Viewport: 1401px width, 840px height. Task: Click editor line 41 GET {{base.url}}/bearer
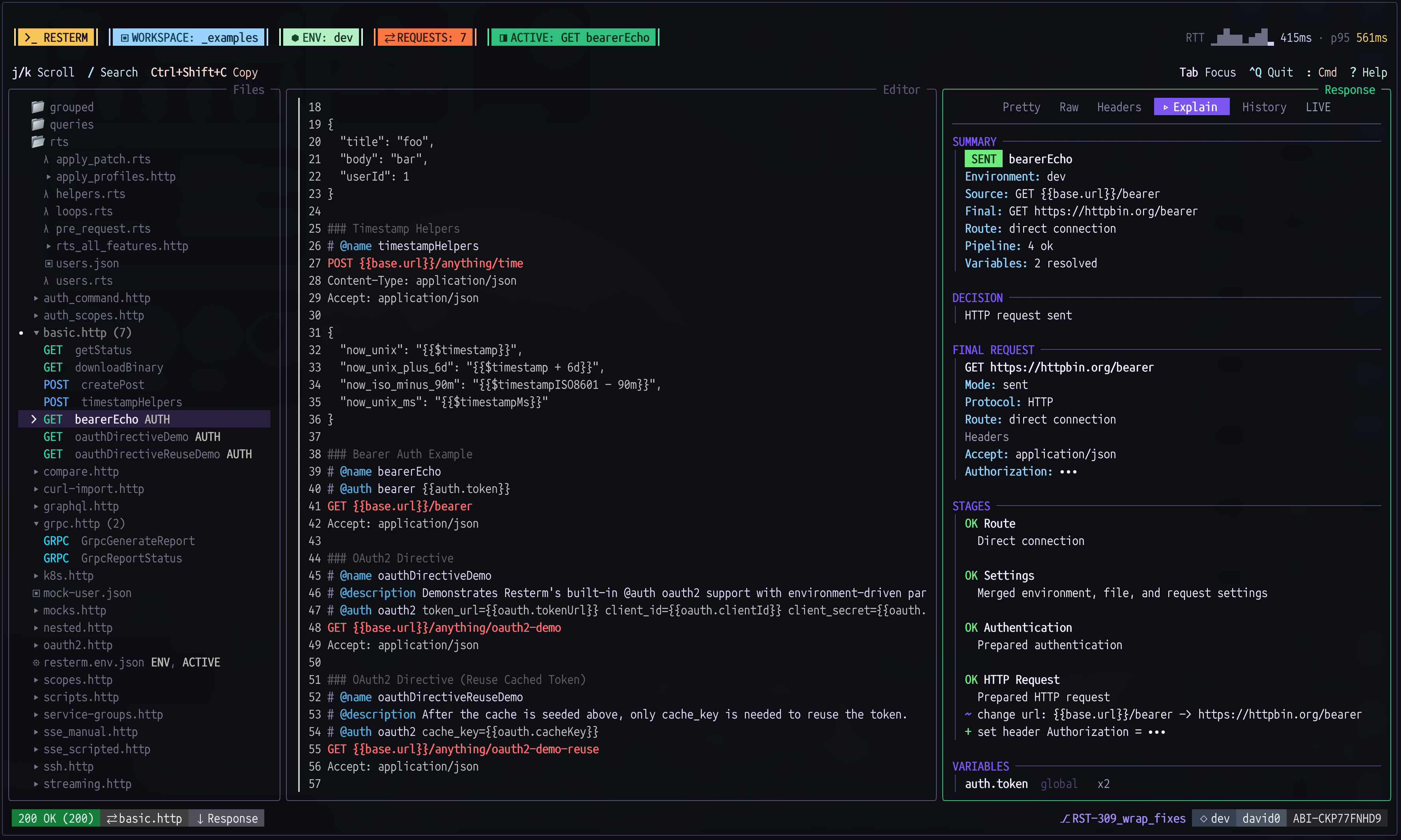pos(400,507)
